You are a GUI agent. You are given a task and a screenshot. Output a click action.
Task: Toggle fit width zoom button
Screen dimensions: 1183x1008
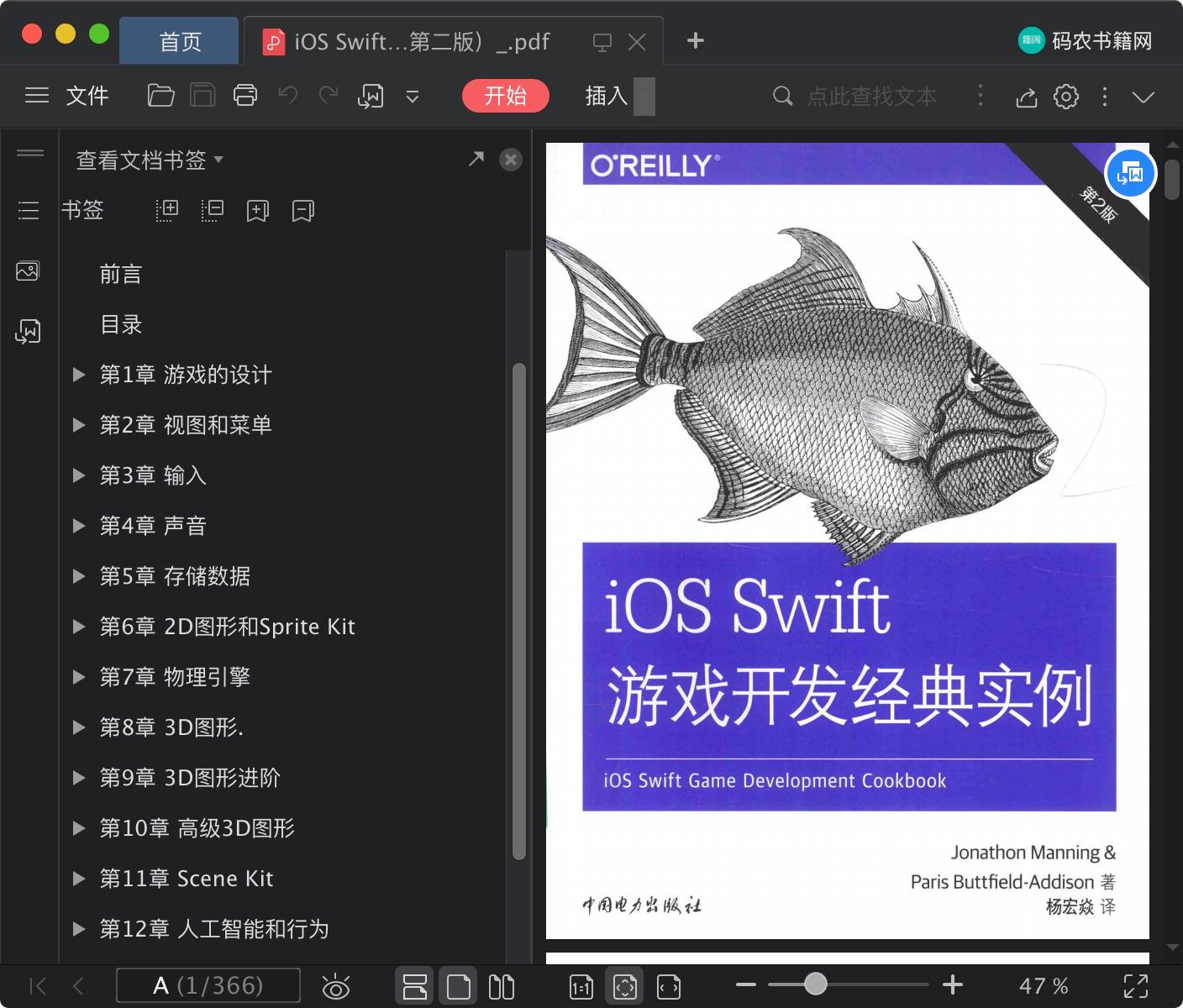tap(669, 987)
